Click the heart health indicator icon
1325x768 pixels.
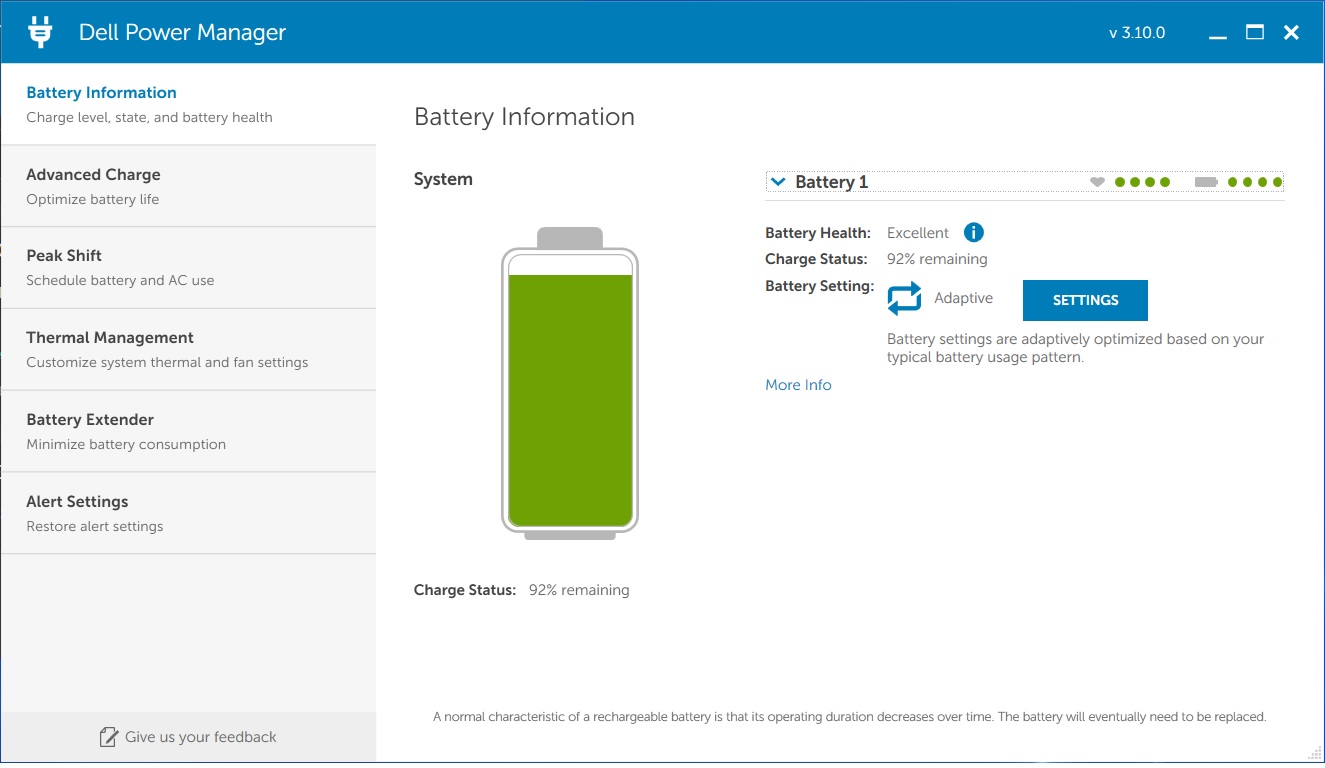pos(1097,182)
